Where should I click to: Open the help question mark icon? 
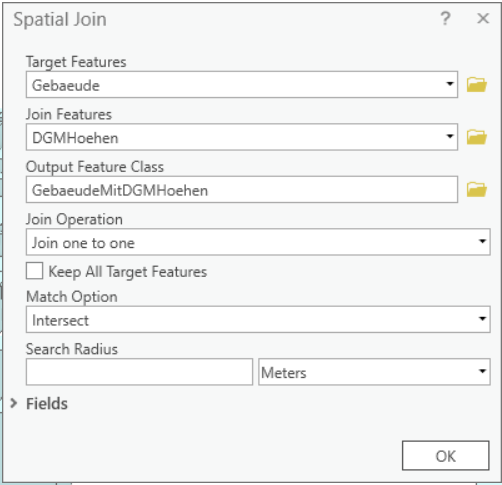[446, 18]
